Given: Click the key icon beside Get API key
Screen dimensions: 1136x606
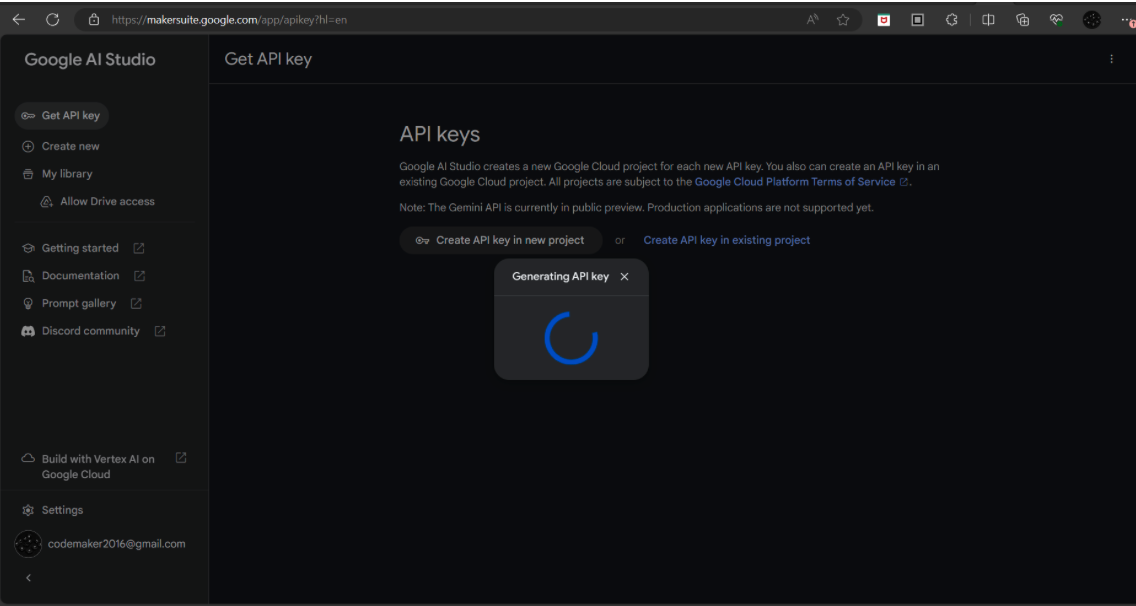Looking at the screenshot, I should [28, 116].
